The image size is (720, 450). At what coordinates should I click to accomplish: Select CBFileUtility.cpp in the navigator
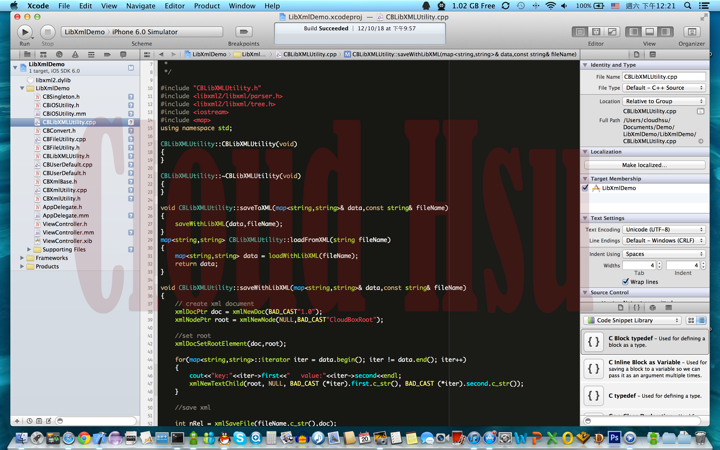(64, 139)
